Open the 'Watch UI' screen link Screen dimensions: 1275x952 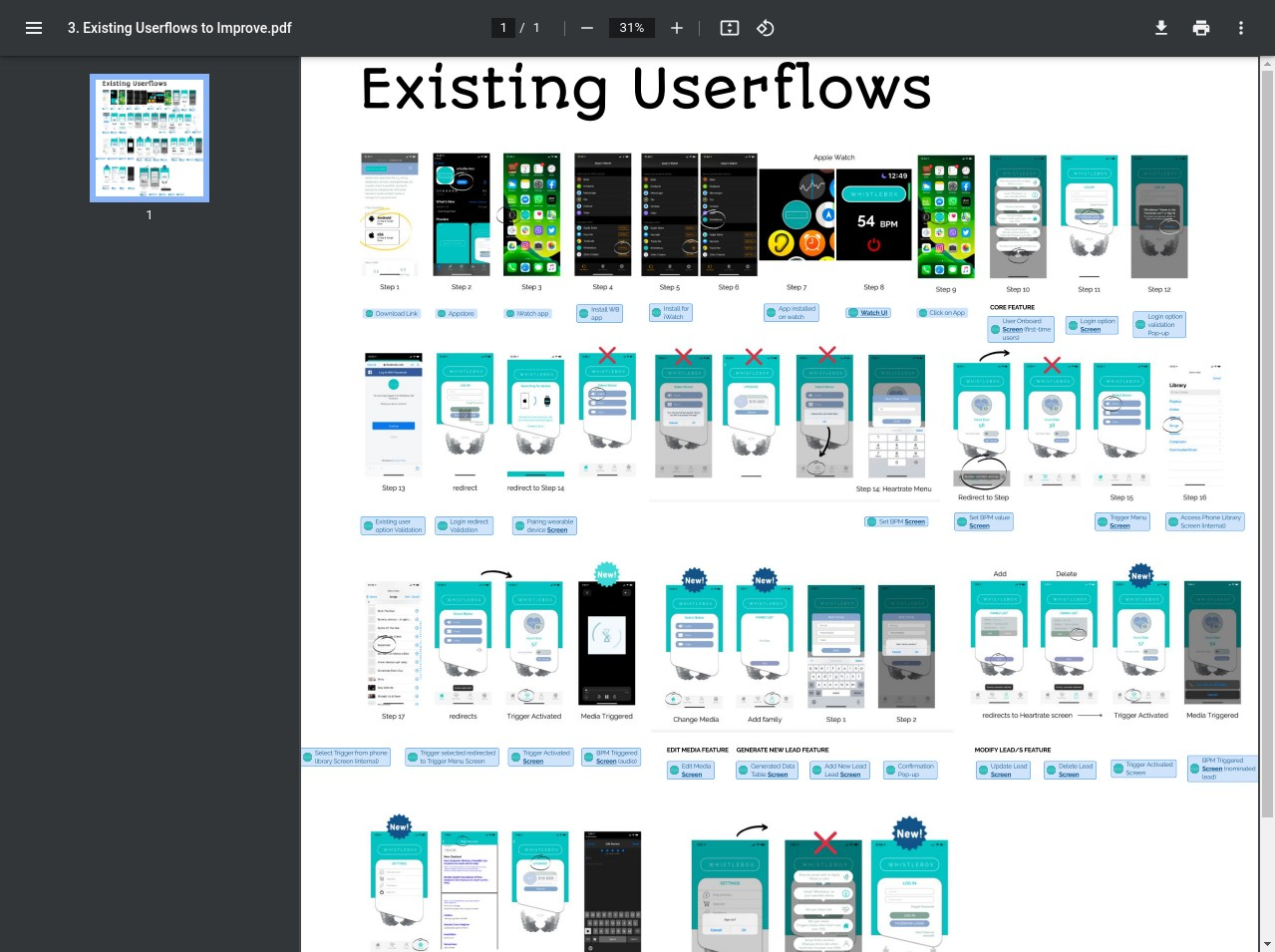(x=868, y=312)
